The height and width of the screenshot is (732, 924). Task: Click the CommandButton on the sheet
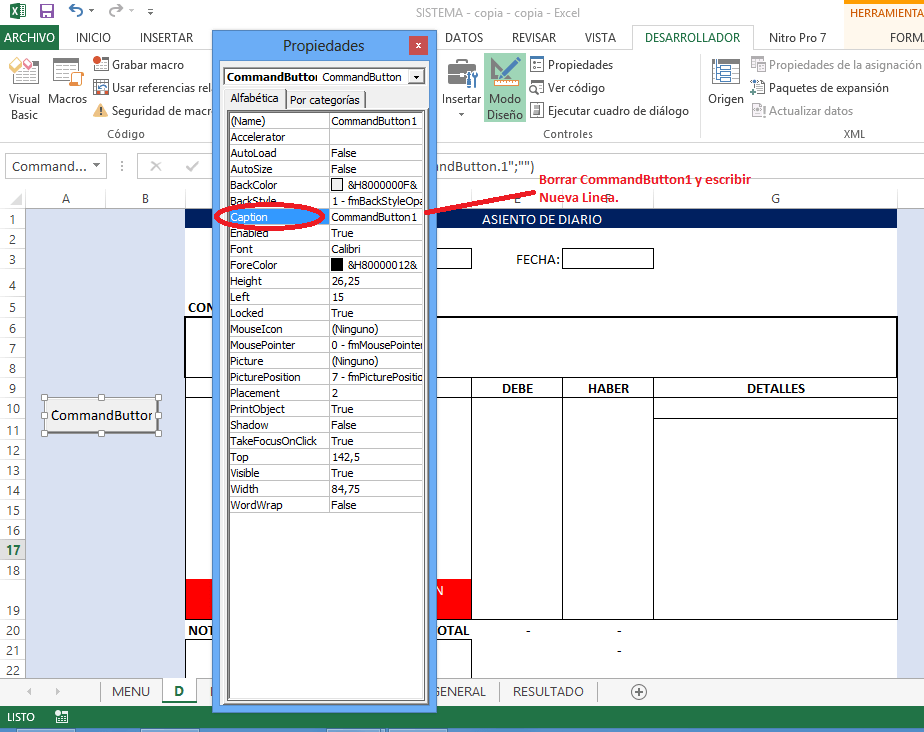point(100,415)
